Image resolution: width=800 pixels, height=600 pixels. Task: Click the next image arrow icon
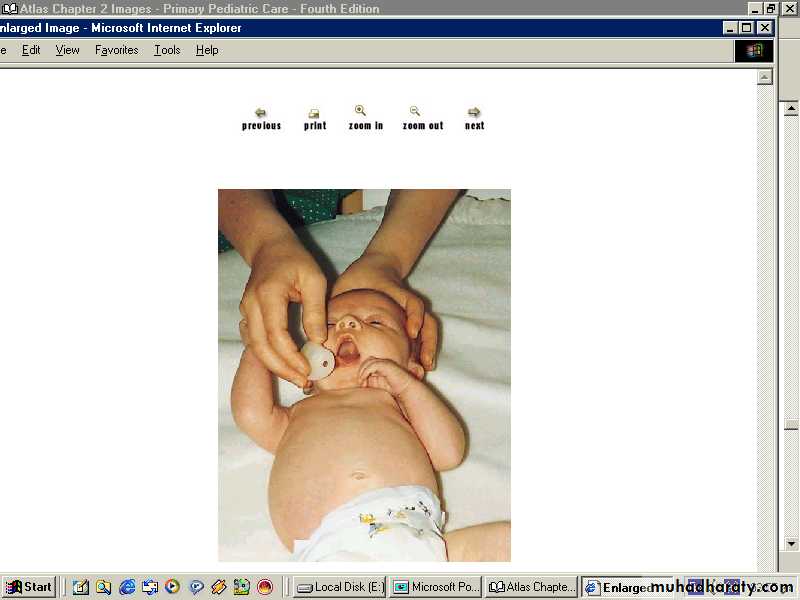pyautogui.click(x=474, y=112)
